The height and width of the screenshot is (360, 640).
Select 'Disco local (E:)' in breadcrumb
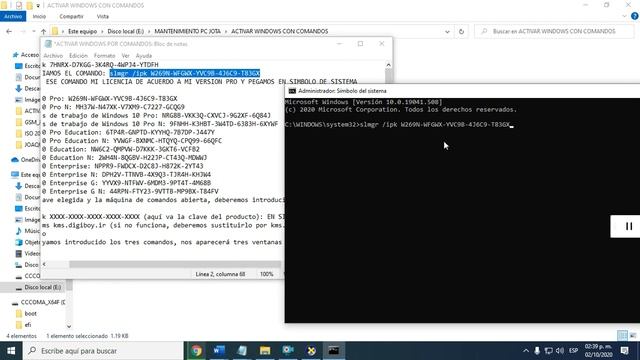click(x=125, y=31)
